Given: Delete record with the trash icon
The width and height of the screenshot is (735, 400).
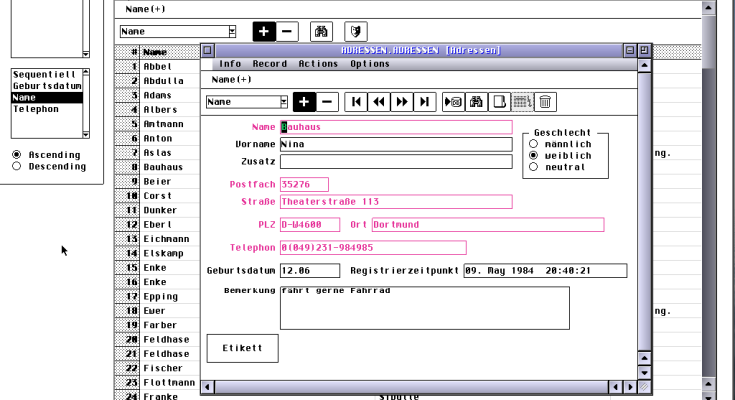Looking at the screenshot, I should click(545, 101).
